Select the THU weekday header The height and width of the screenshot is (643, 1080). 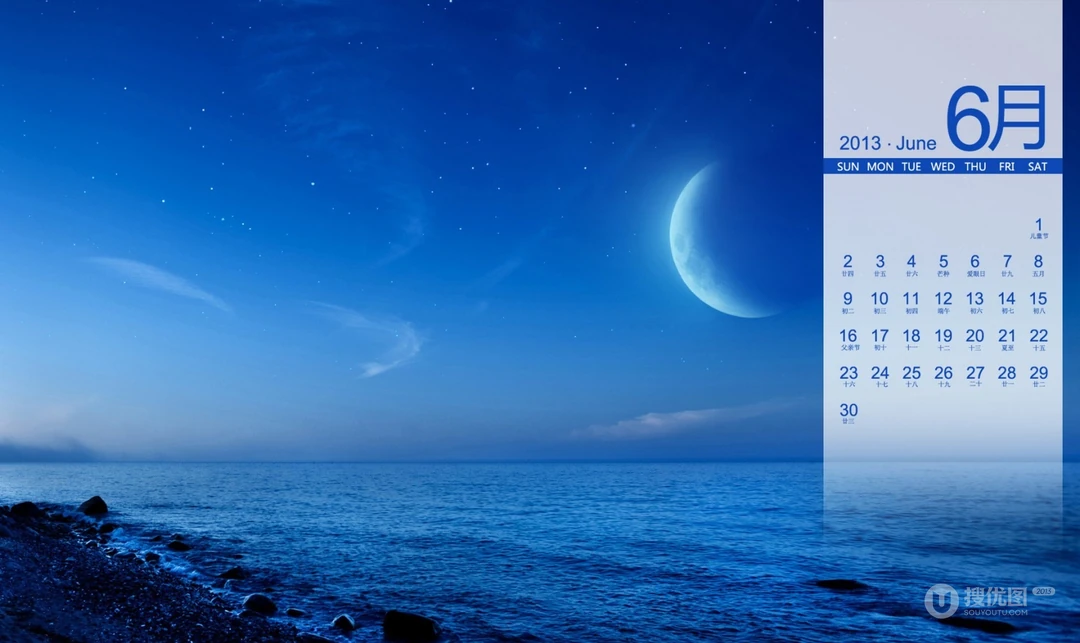click(x=975, y=167)
